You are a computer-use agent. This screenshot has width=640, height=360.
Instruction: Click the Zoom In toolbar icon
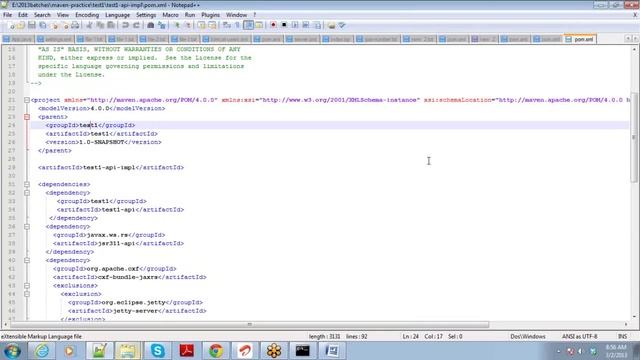click(177, 25)
